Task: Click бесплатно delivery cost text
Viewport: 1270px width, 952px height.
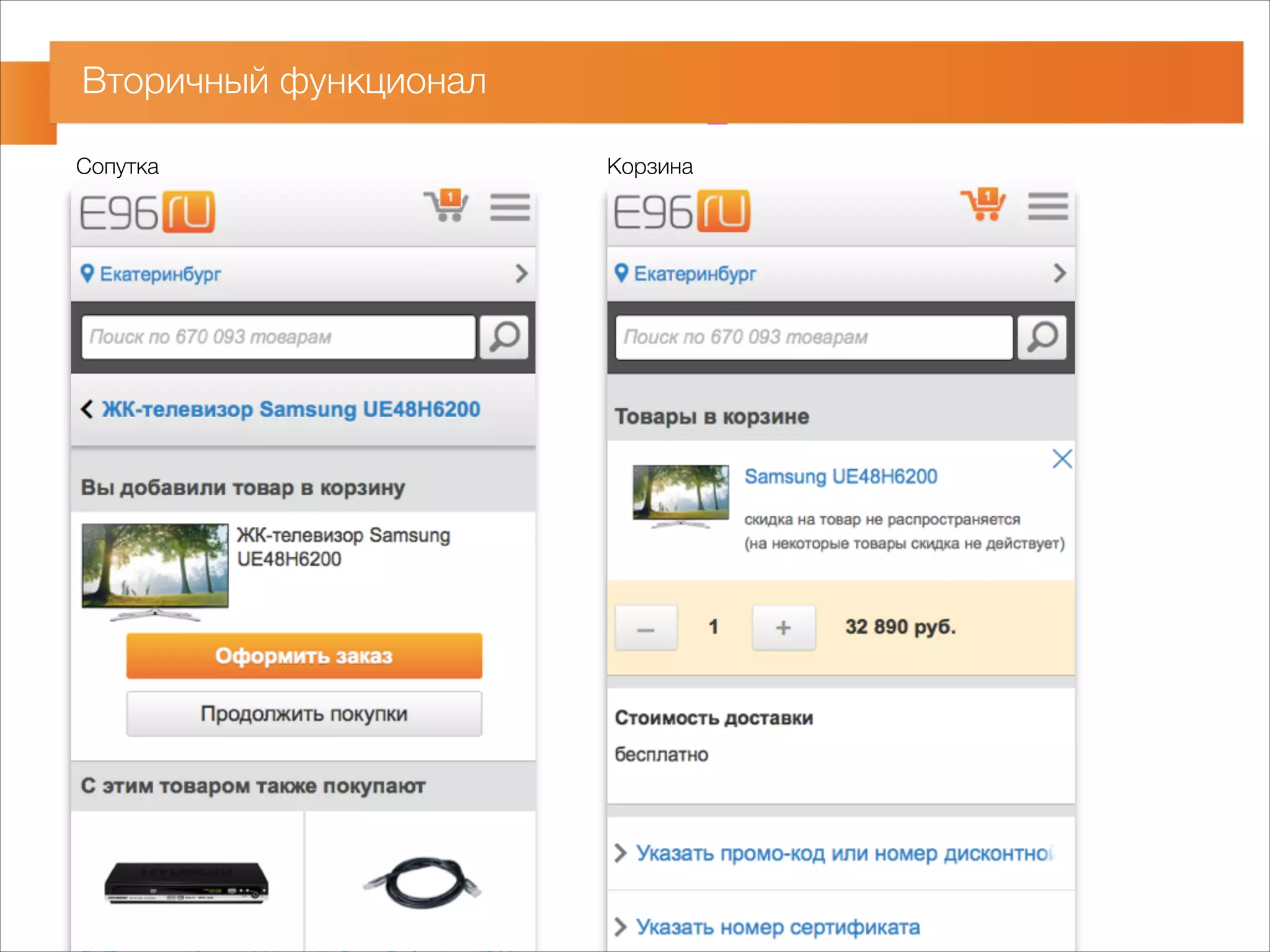Action: pyautogui.click(x=661, y=755)
